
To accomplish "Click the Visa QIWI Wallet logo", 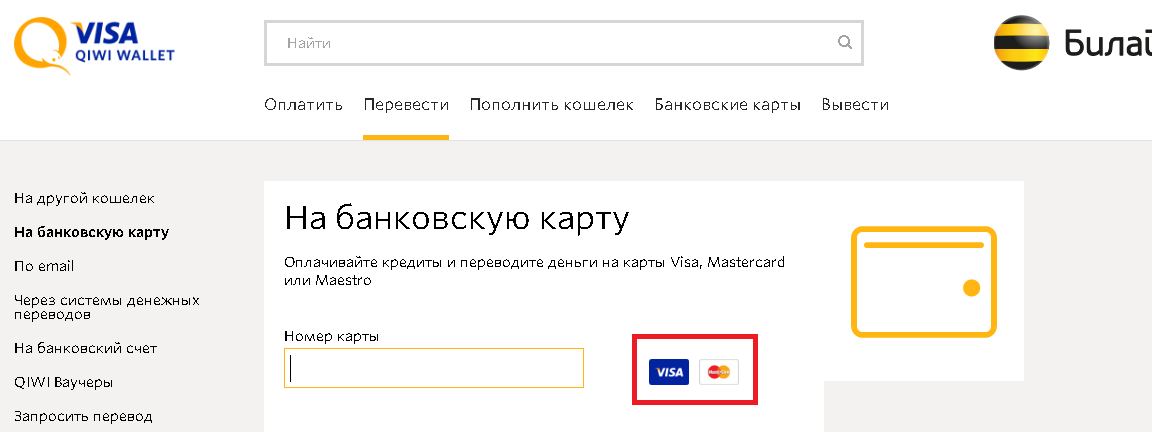I will click(x=93, y=45).
